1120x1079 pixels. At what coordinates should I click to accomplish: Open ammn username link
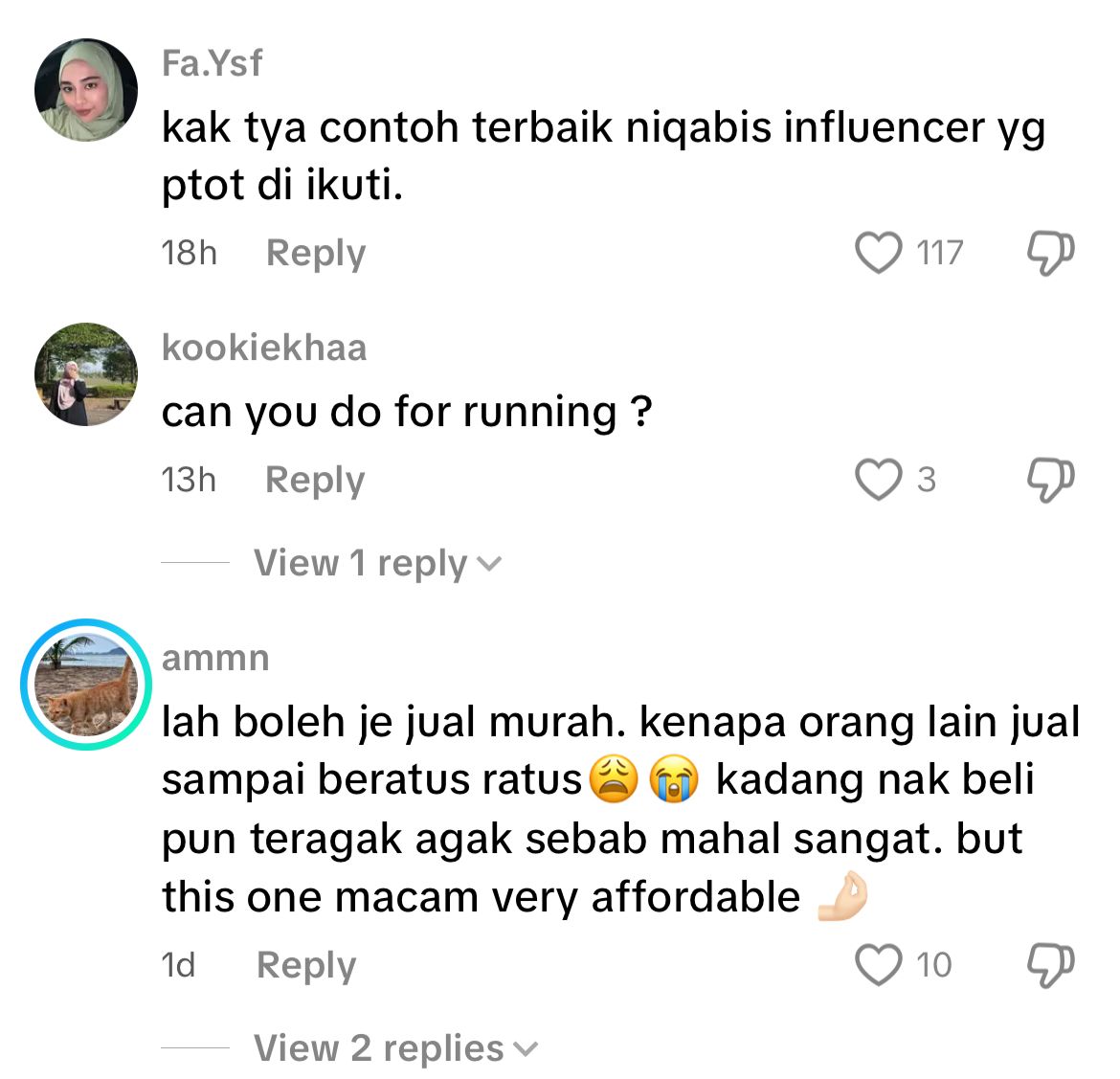click(215, 658)
